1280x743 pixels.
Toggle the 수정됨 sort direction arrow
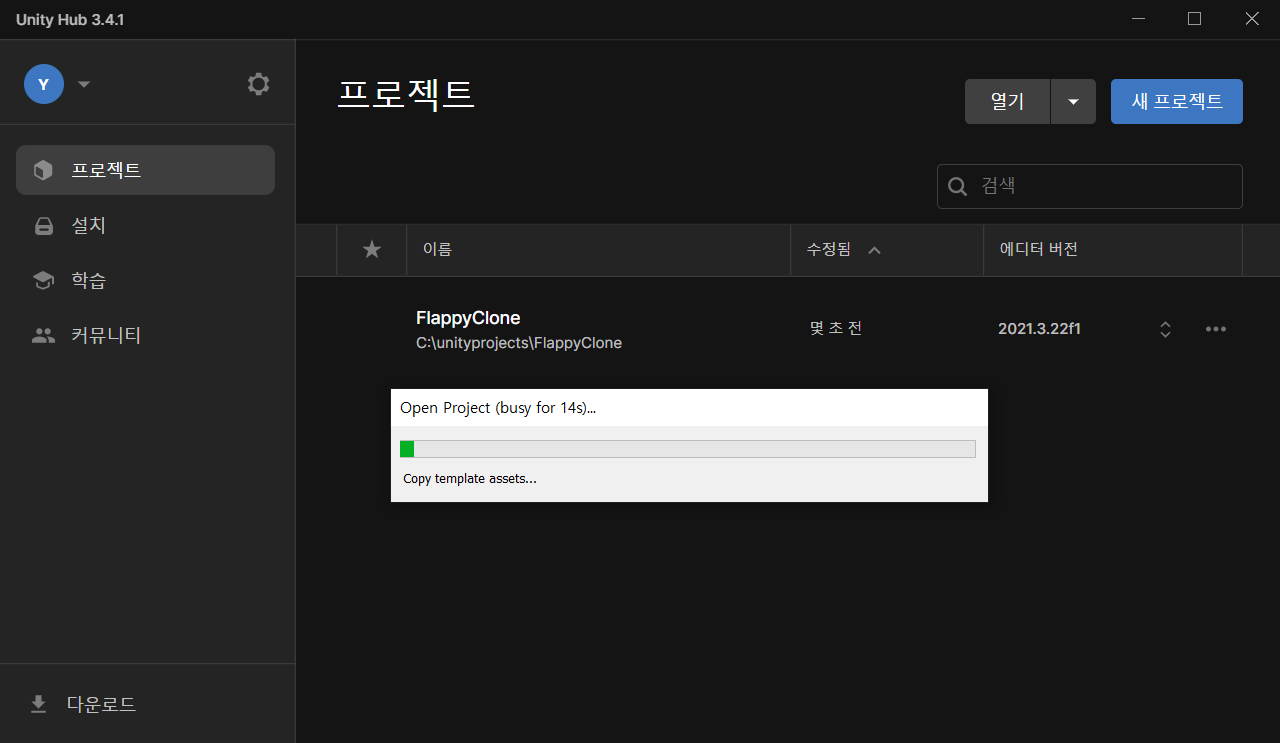click(874, 250)
